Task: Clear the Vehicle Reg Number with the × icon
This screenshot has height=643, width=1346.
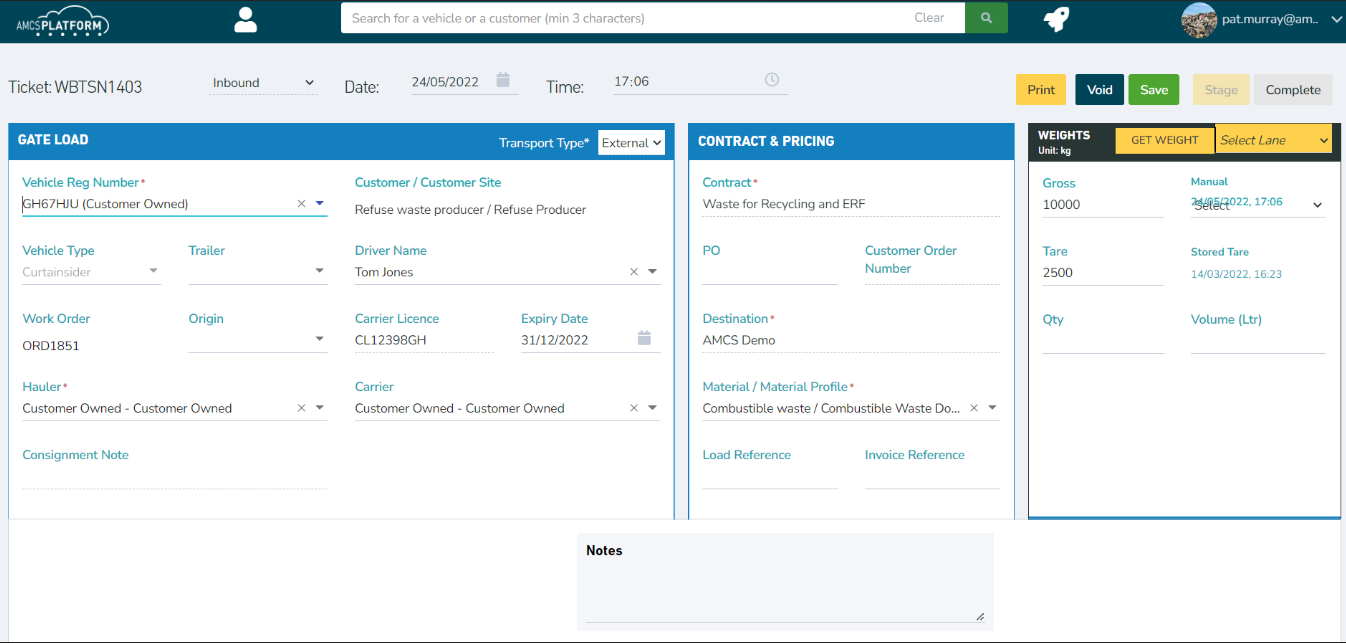Action: (301, 203)
